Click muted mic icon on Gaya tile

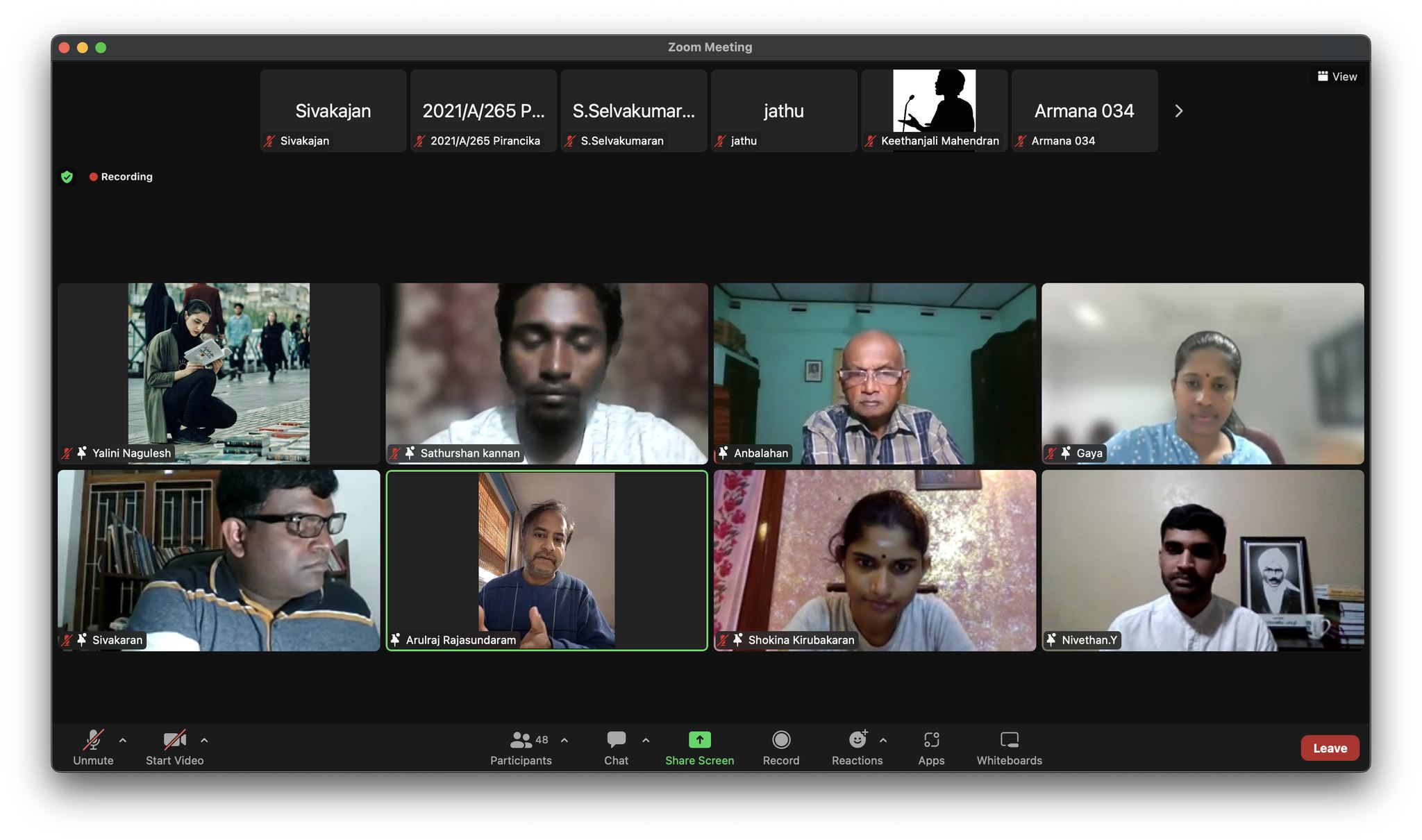tap(1051, 453)
